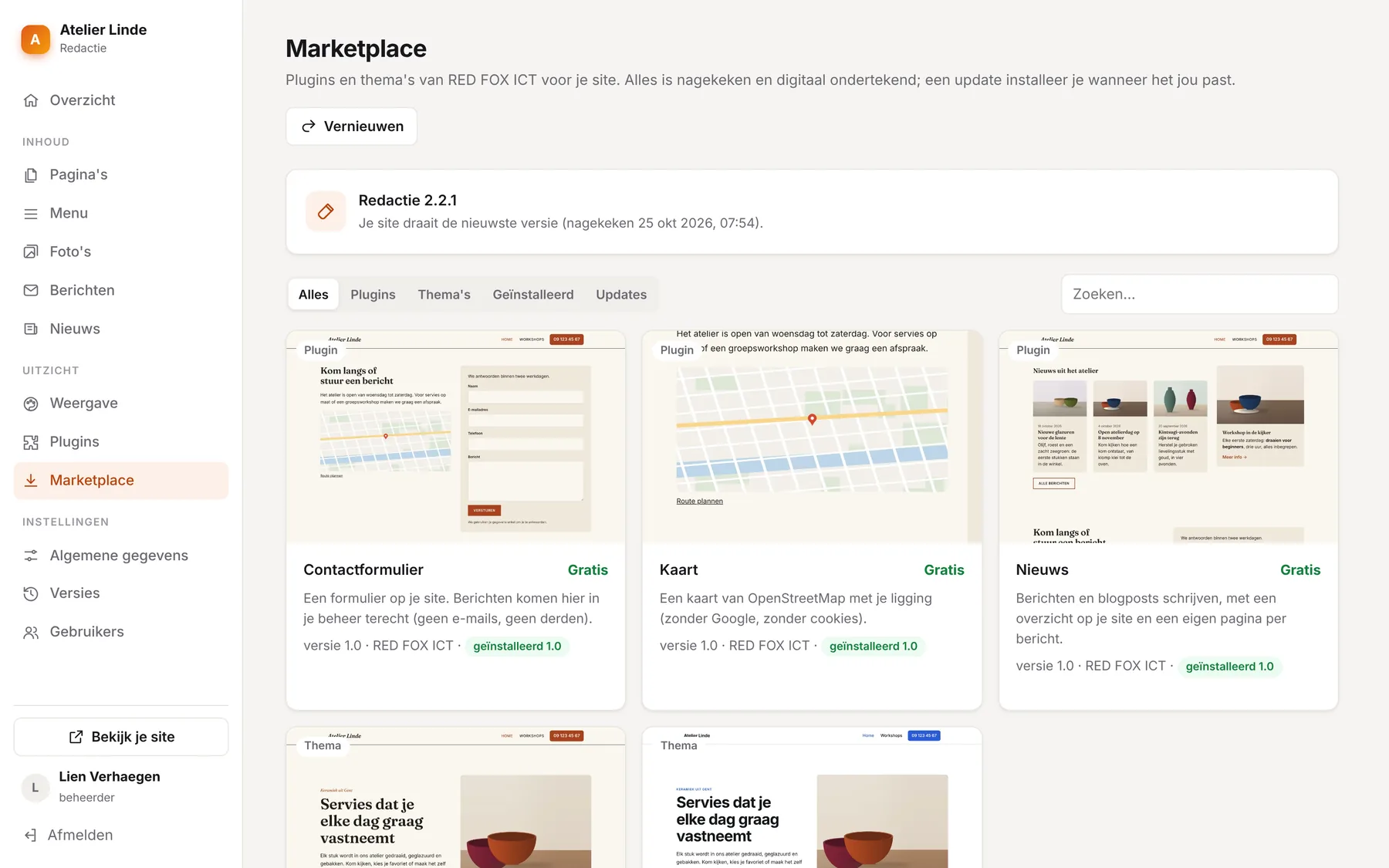Open the Kaart plugin preview image

click(x=812, y=437)
